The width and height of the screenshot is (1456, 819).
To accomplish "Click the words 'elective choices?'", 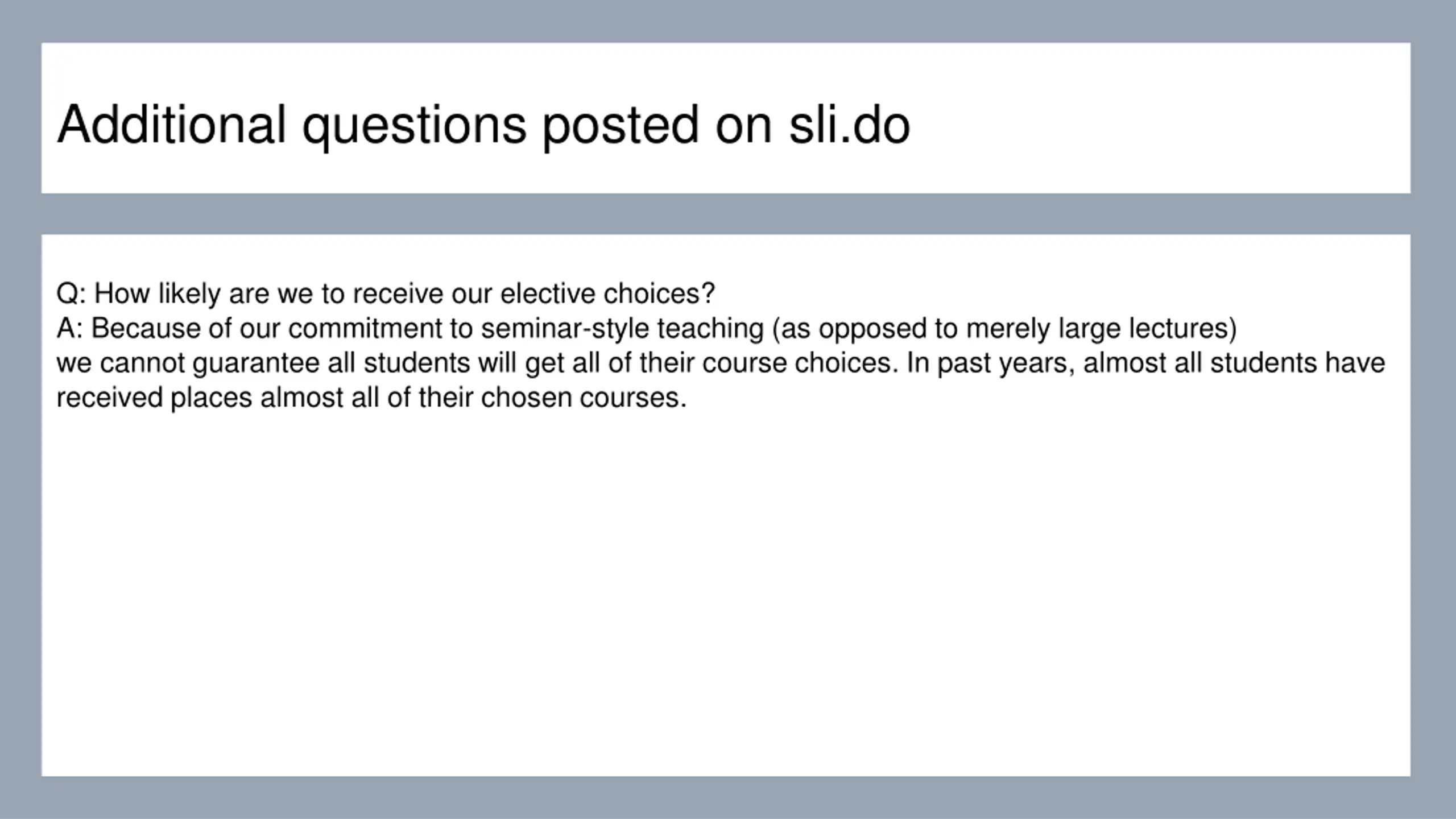I will [607, 294].
